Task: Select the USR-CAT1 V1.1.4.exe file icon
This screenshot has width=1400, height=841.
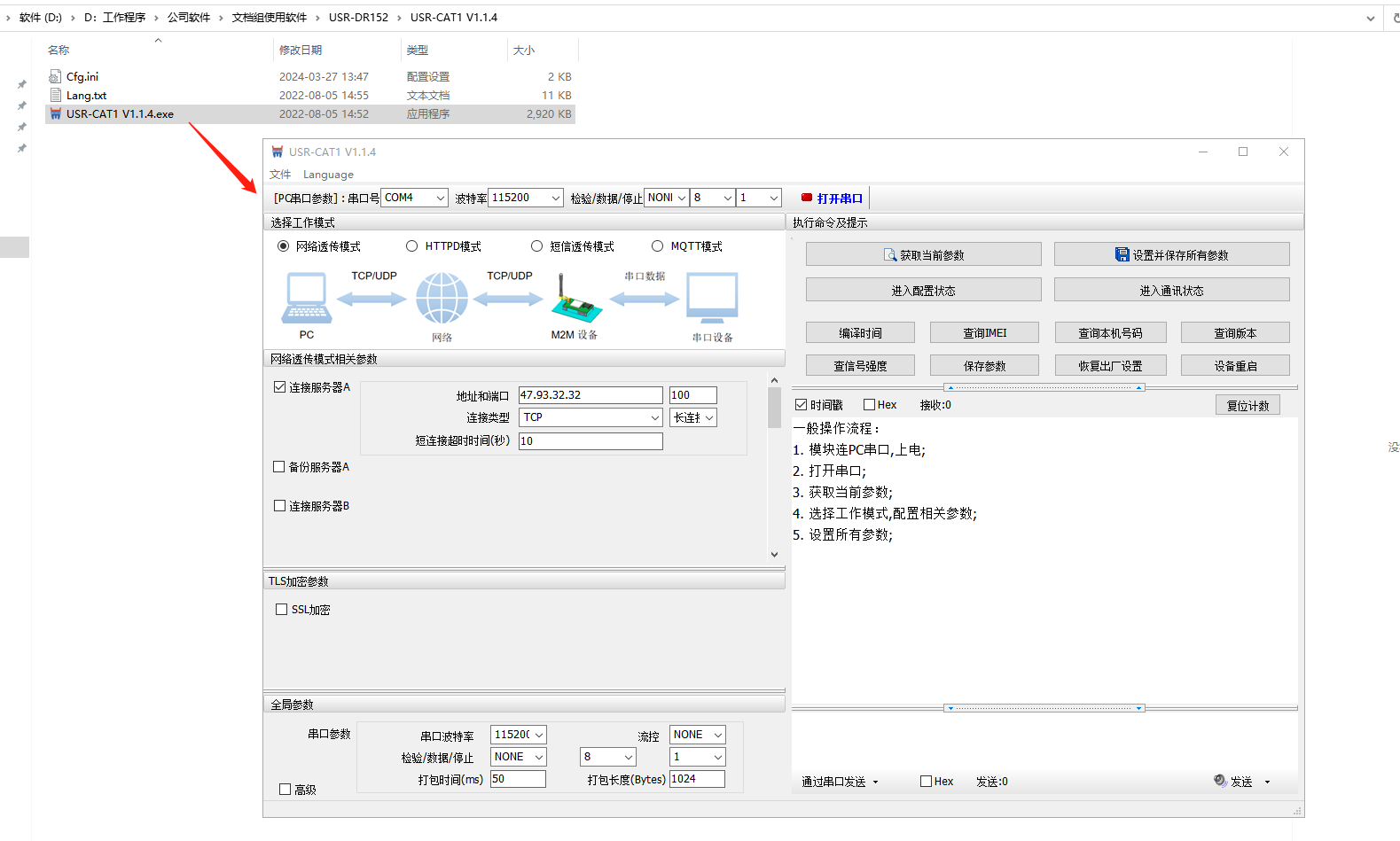Action: [x=56, y=114]
